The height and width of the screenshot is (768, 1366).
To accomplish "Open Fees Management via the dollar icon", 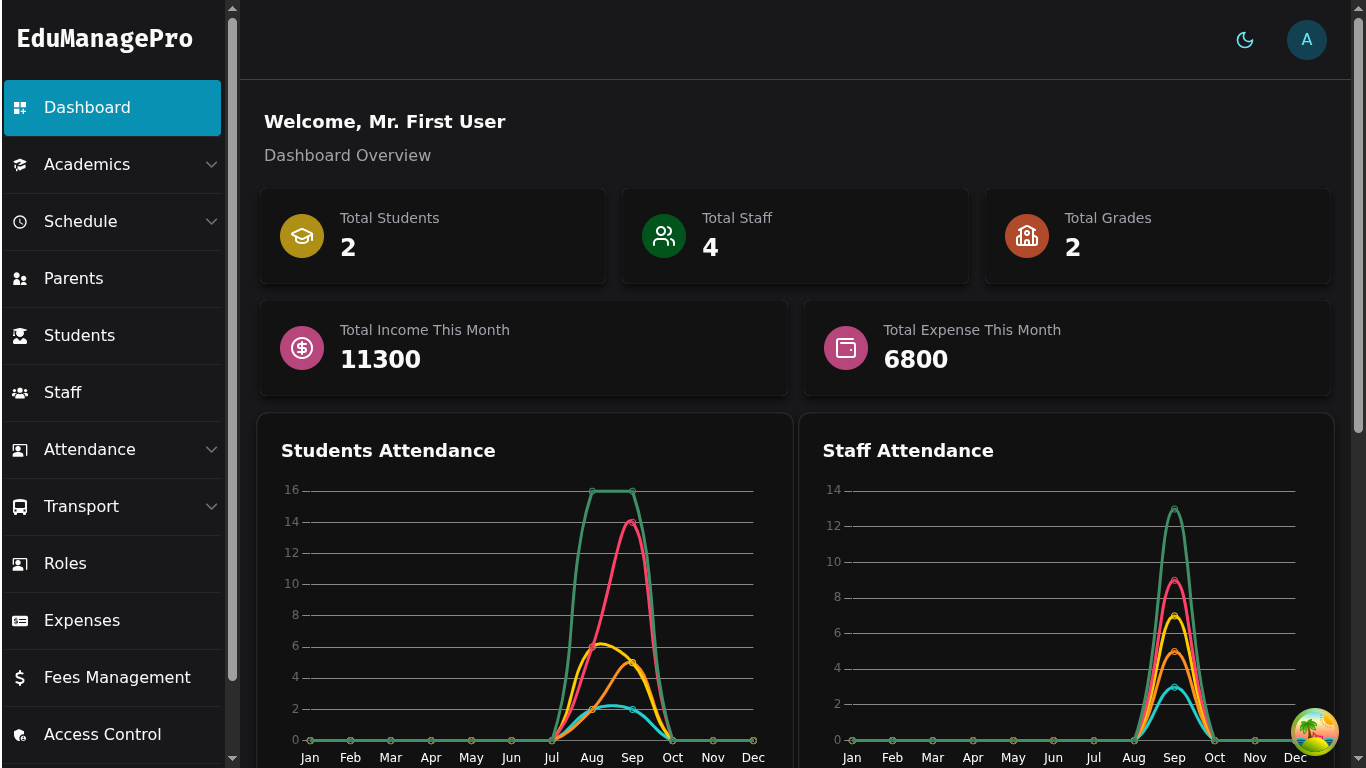I will point(20,677).
